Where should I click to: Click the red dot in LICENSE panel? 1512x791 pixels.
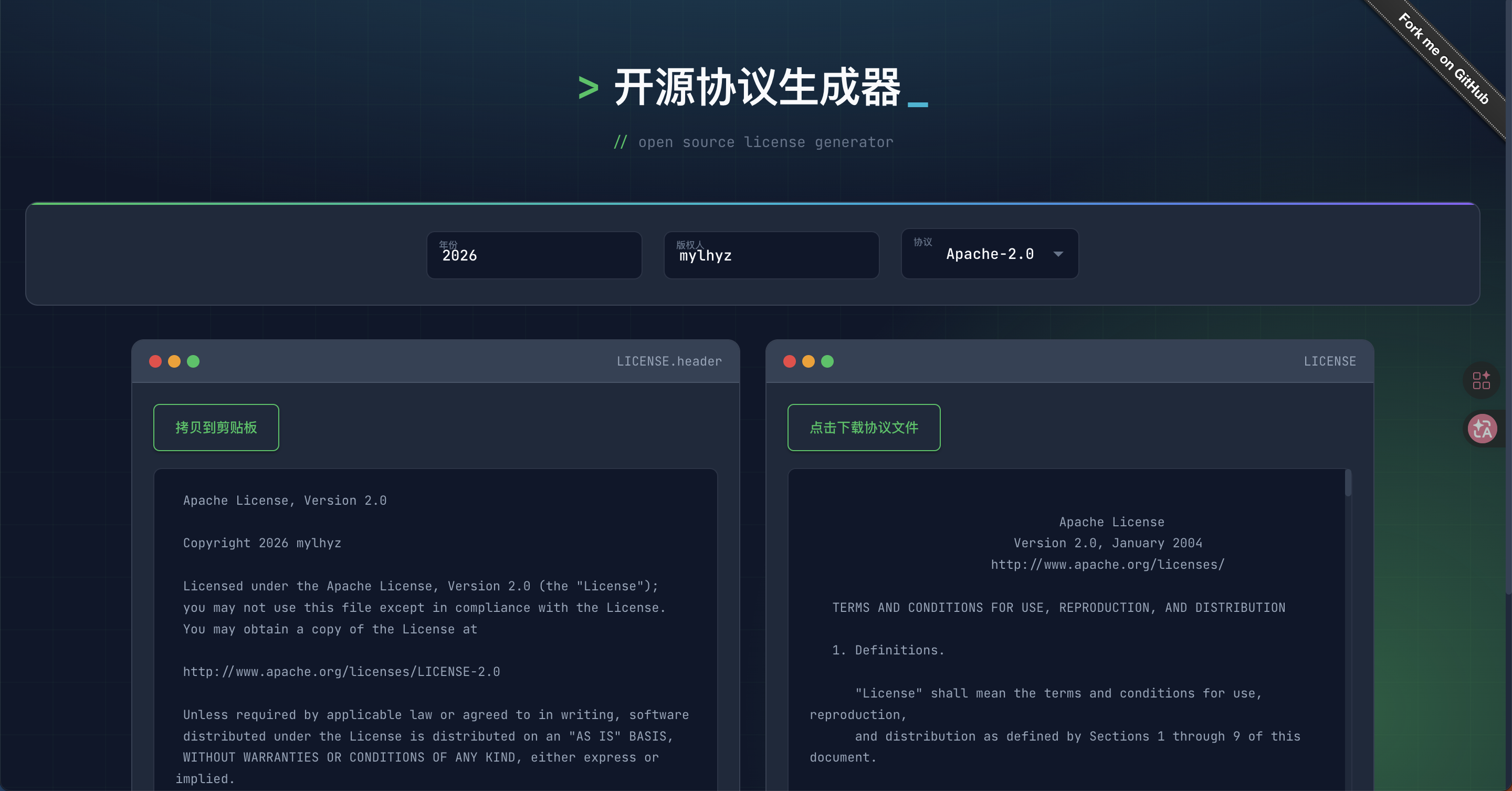point(790,361)
